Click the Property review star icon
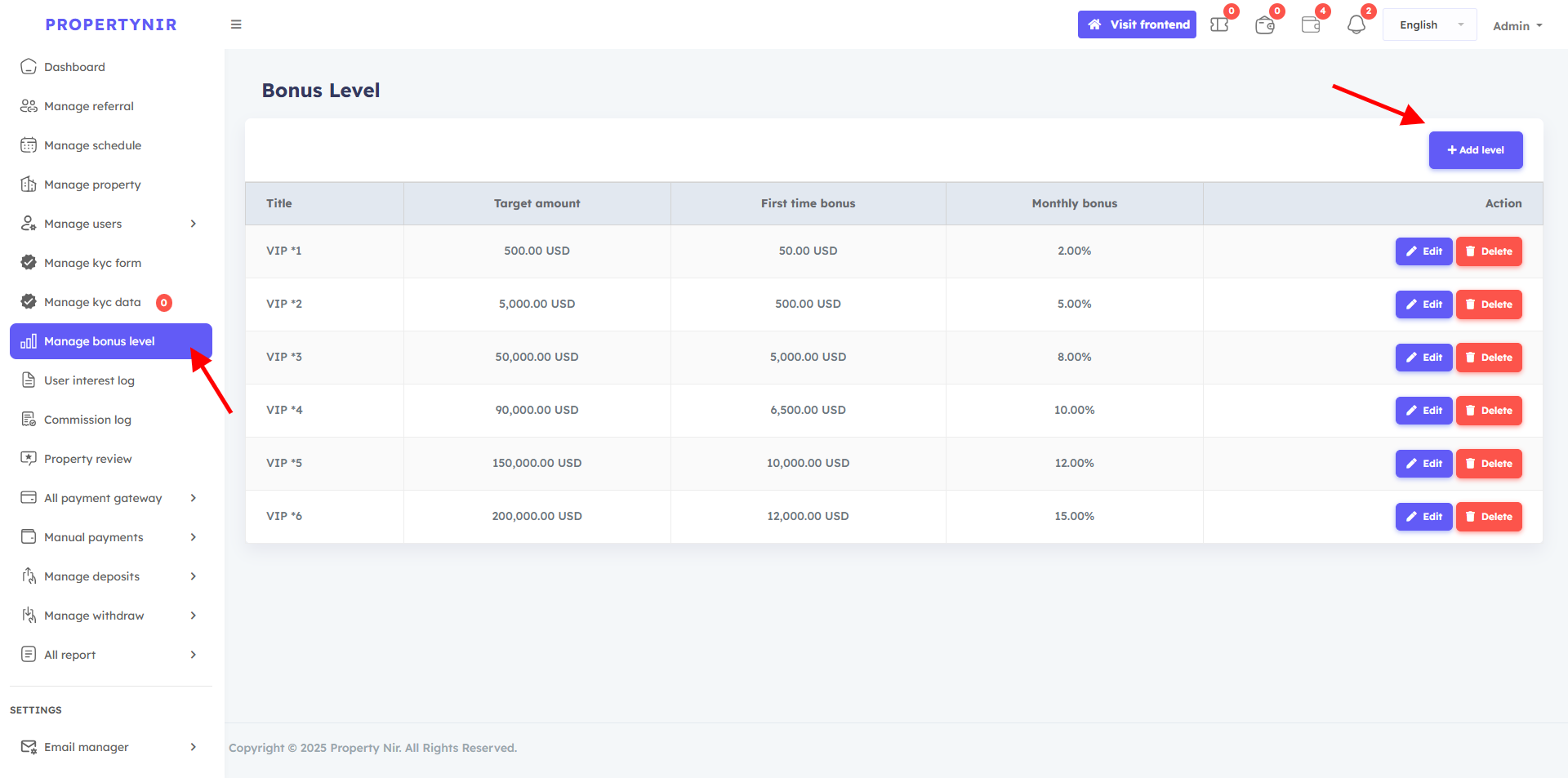The height and width of the screenshot is (778, 1568). (29, 459)
